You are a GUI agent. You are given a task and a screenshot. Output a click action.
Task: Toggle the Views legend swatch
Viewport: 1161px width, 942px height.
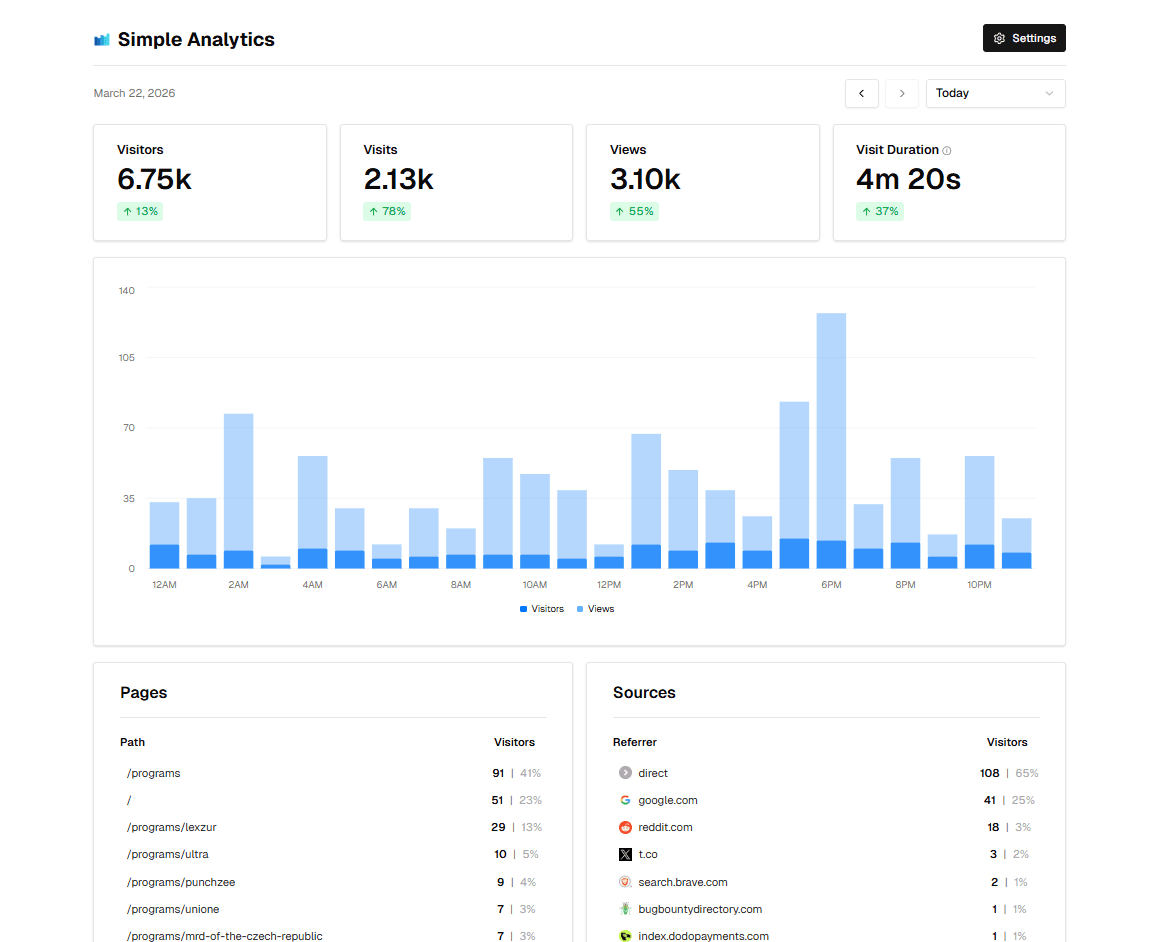[x=580, y=609]
